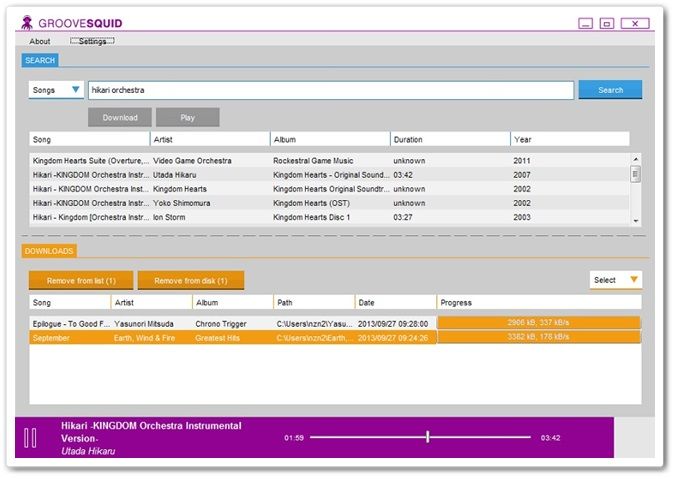Viewport: 676px width, 479px height.
Task: Click the blue Search button
Action: click(610, 90)
